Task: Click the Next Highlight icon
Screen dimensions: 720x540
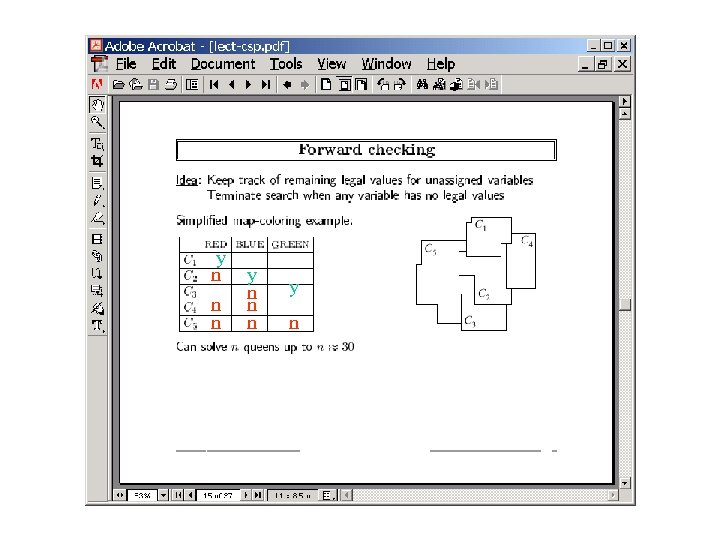Action: pos(491,84)
